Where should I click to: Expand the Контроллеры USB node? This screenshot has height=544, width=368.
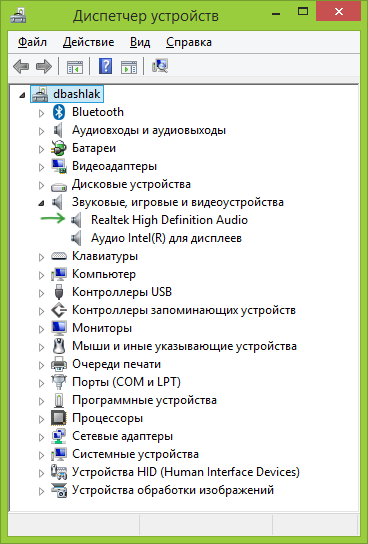pyautogui.click(x=41, y=293)
